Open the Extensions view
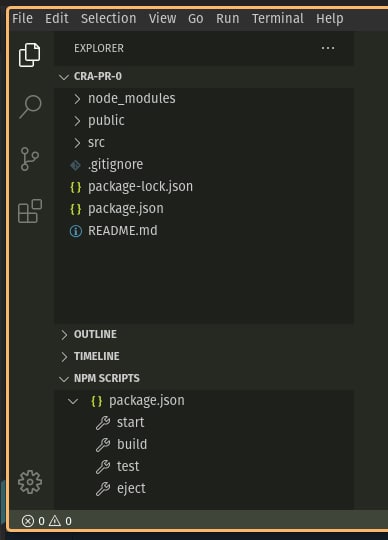The height and width of the screenshot is (540, 388). 30,211
